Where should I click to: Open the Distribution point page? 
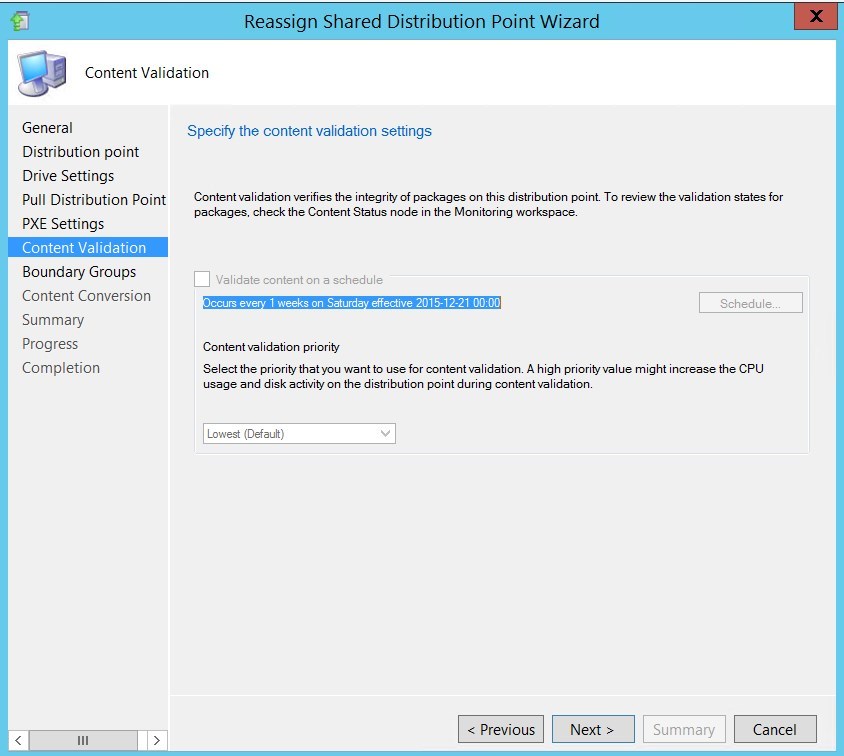[x=80, y=152]
